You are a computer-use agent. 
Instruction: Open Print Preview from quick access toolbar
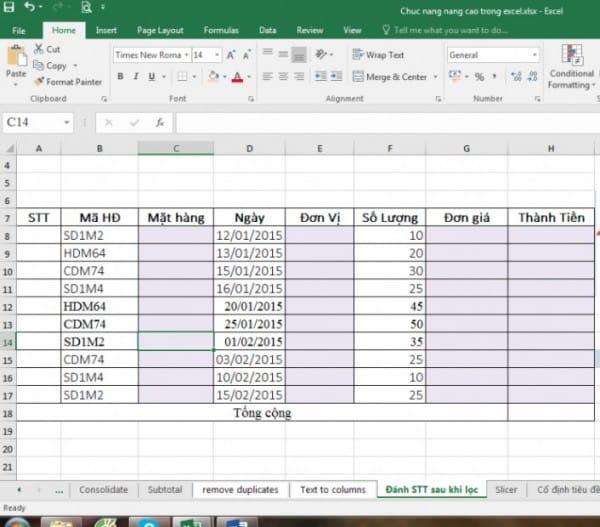point(87,7)
